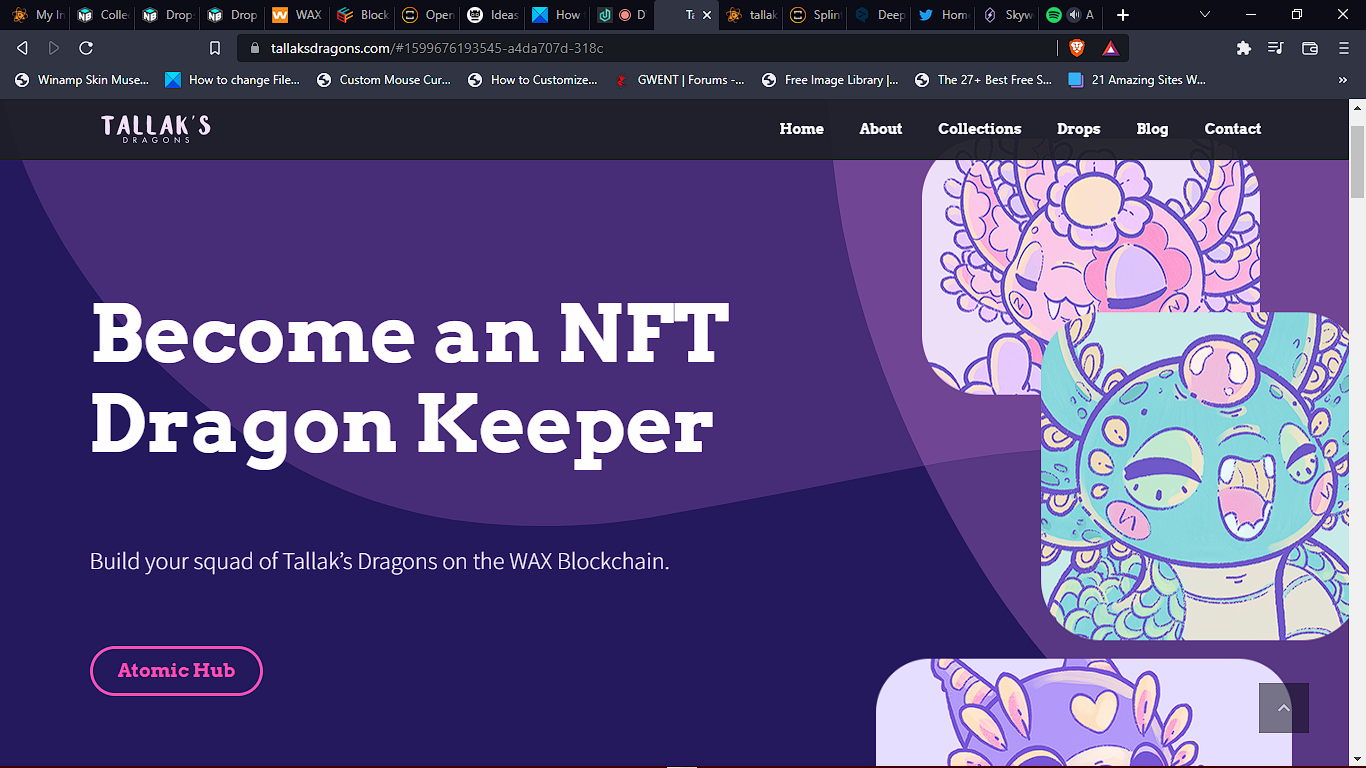Image resolution: width=1366 pixels, height=768 pixels.
Task: Switch to the Twitter 'Hom' tab
Action: [944, 15]
